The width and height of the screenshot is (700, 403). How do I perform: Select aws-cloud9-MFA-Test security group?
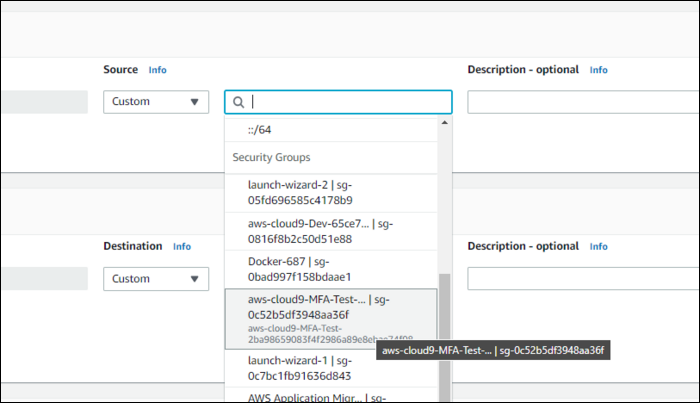coord(331,319)
